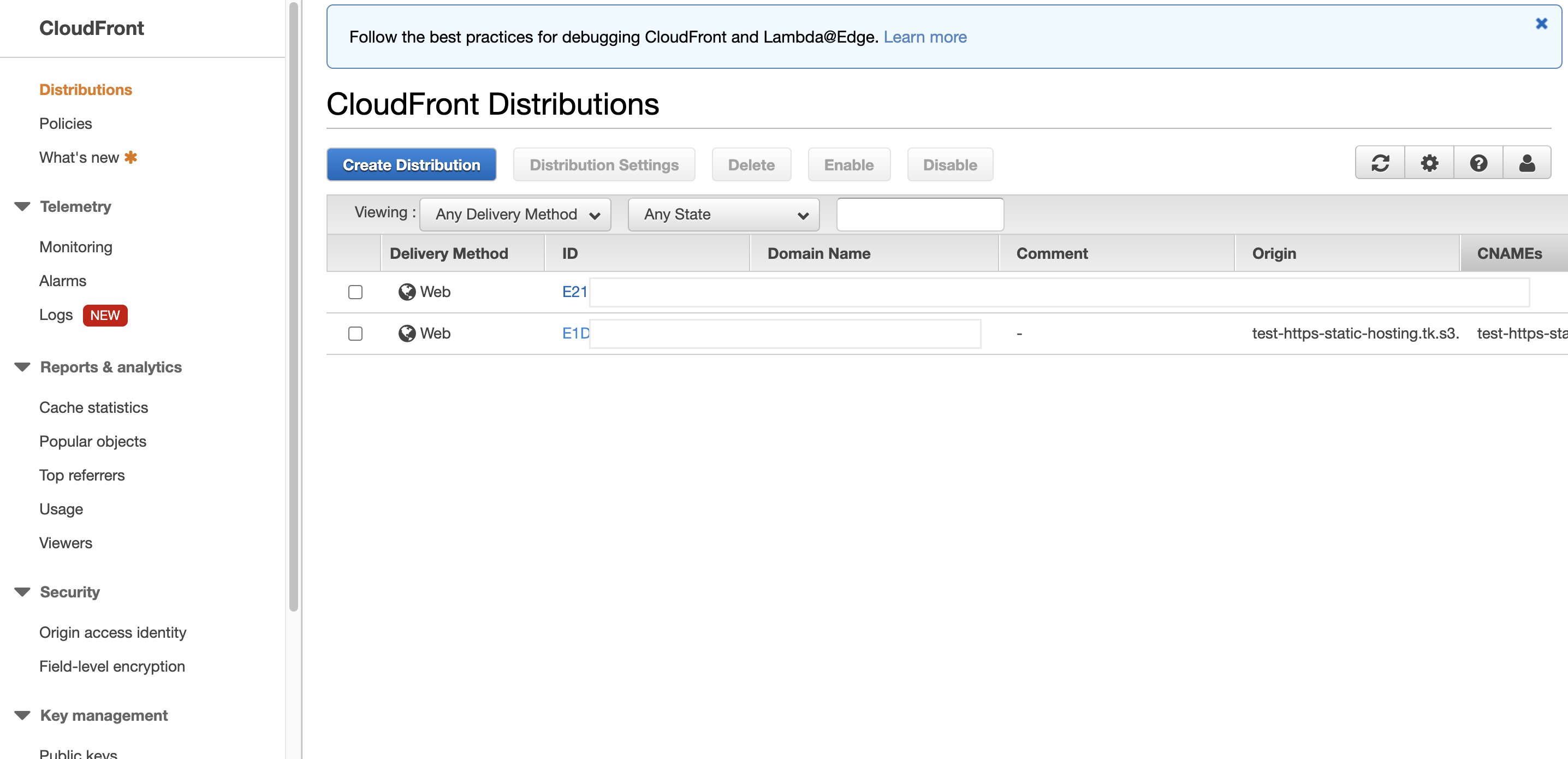Viewport: 1568px width, 759px height.
Task: Select the E1D distribution checkbox
Action: tap(355, 334)
